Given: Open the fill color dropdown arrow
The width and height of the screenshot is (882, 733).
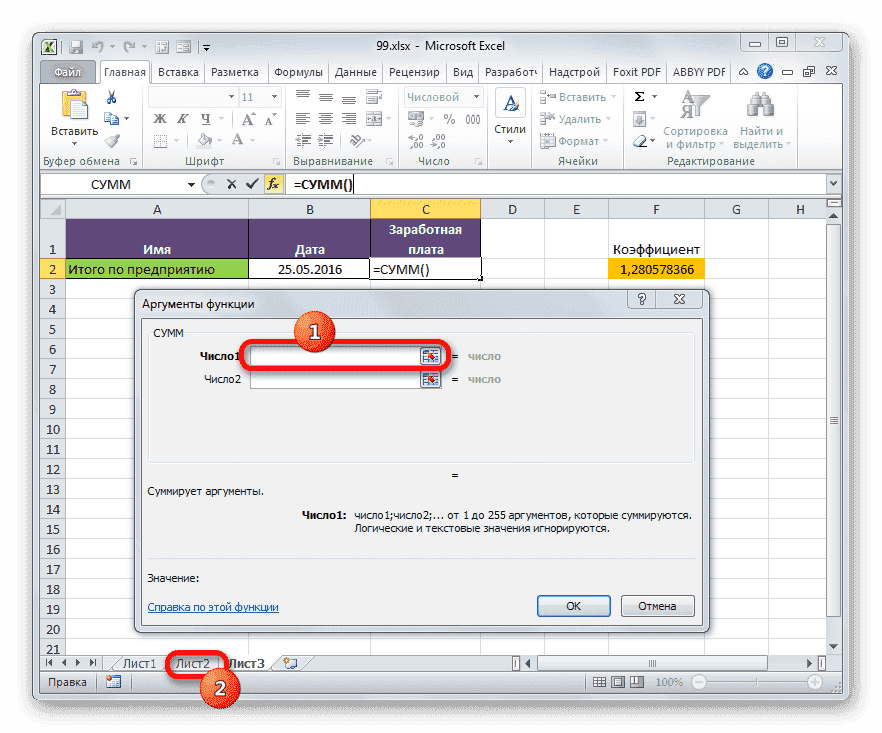Looking at the screenshot, I should (218, 141).
